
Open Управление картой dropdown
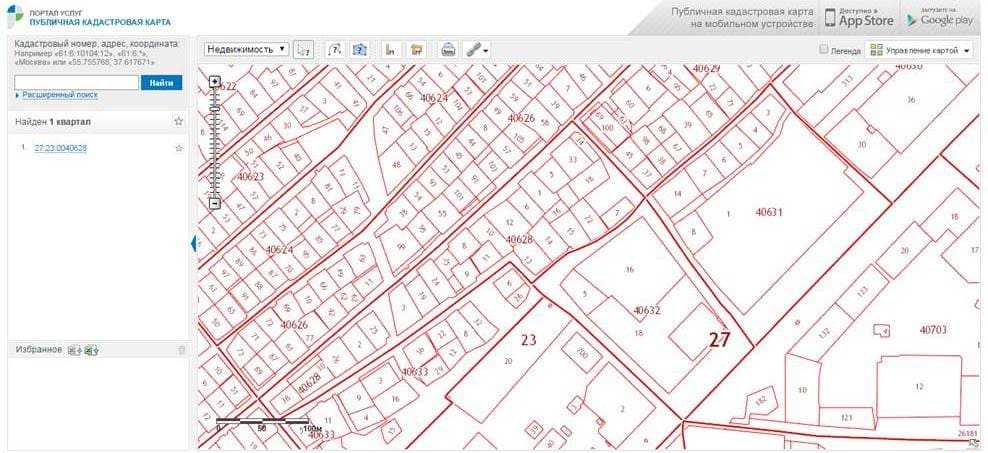point(921,49)
